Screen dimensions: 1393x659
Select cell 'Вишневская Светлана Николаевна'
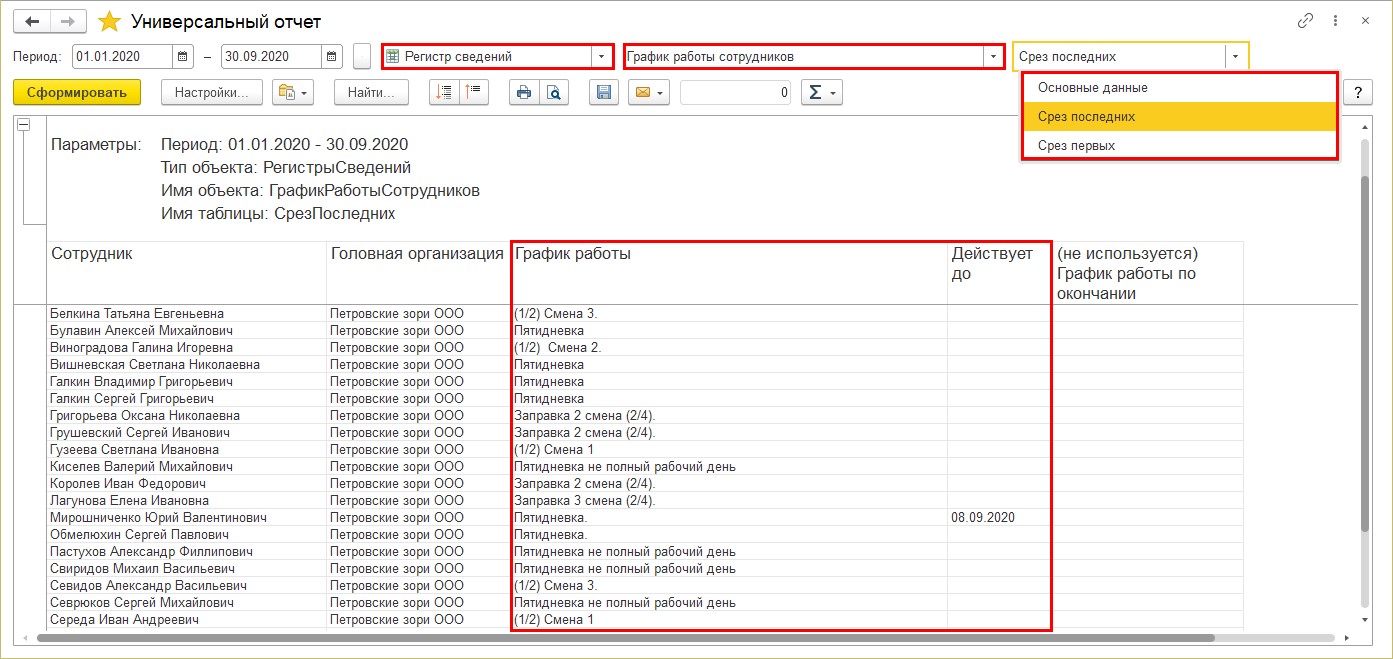(186, 365)
